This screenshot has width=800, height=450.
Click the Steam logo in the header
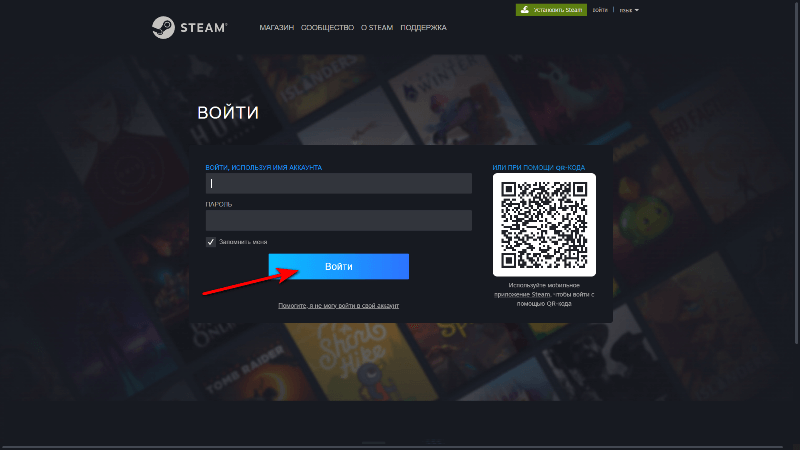[x=189, y=28]
